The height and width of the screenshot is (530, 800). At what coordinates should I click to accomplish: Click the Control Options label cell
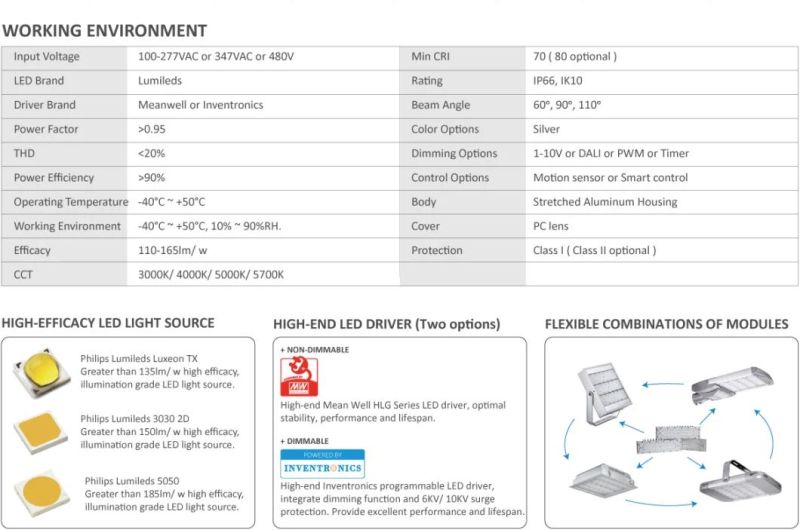pos(463,179)
